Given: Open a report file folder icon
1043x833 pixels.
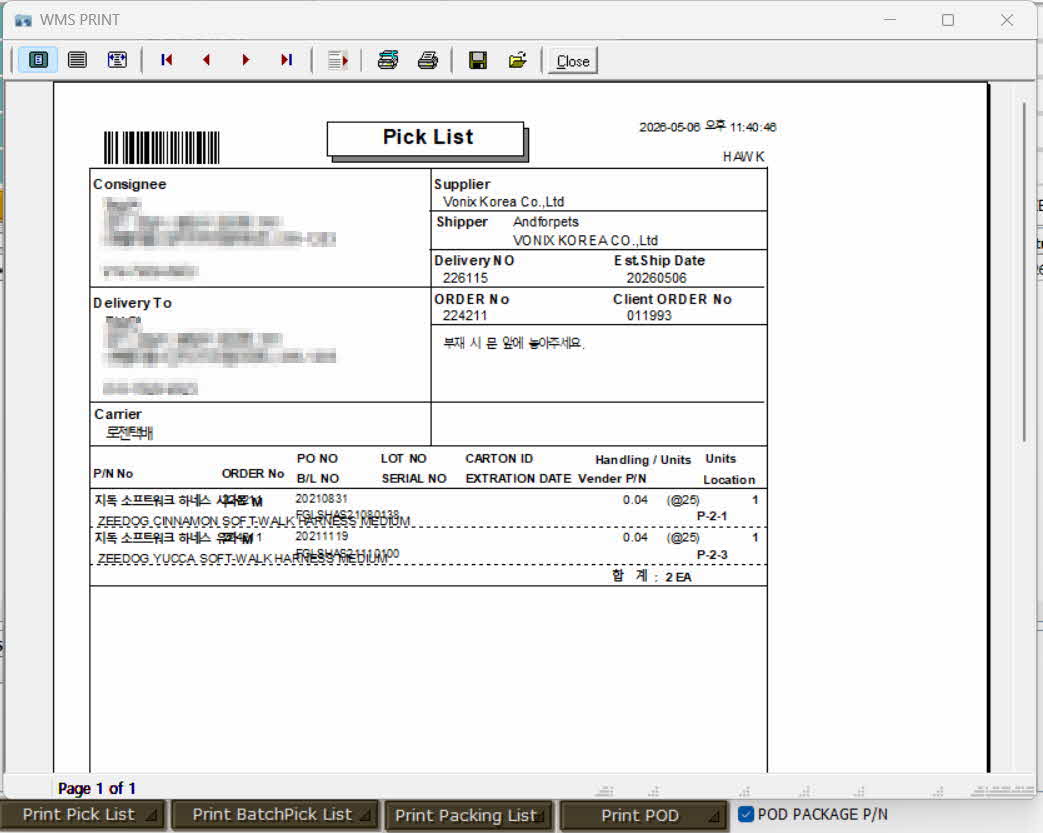Looking at the screenshot, I should pos(518,60).
